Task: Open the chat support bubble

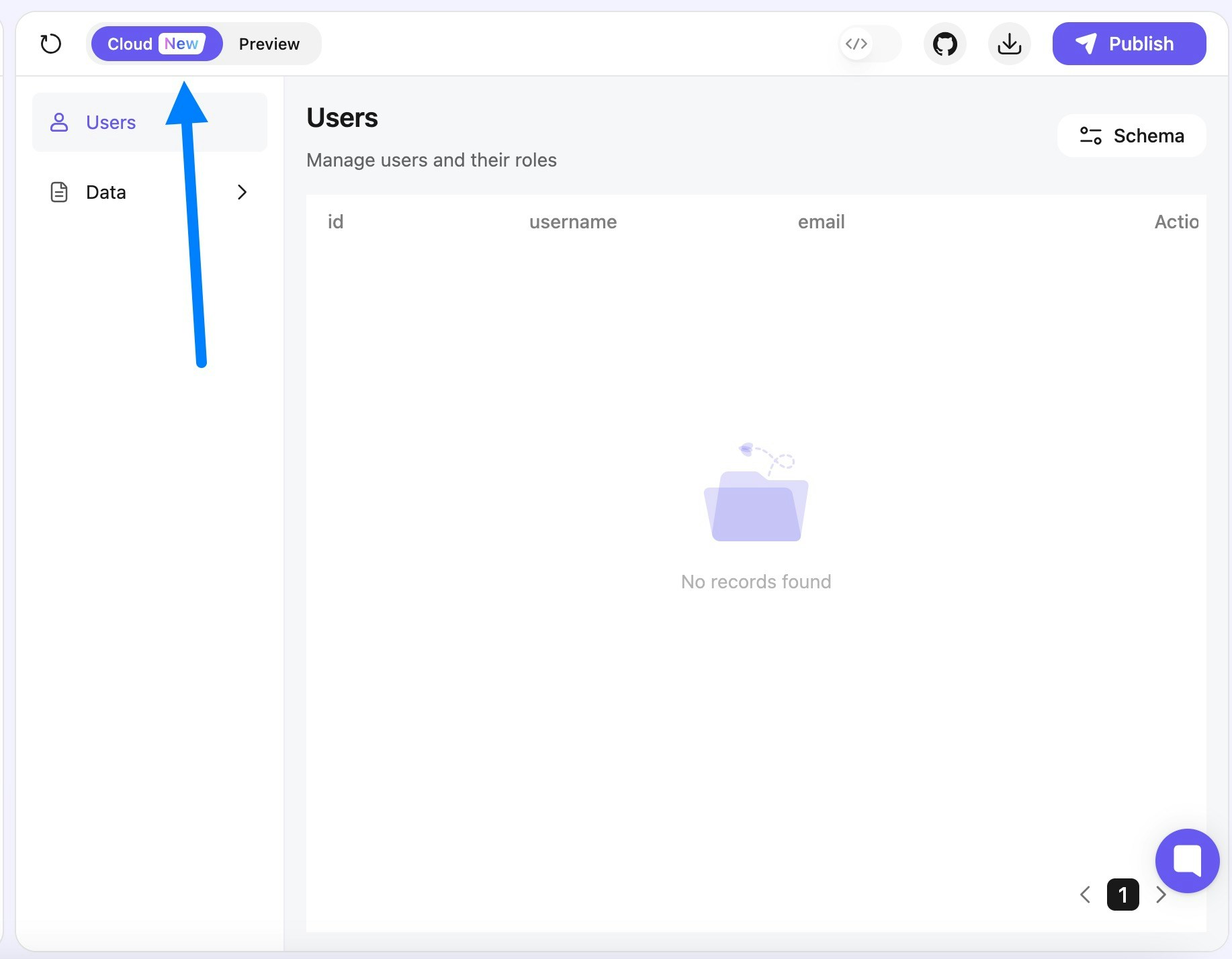Action: coord(1187,861)
